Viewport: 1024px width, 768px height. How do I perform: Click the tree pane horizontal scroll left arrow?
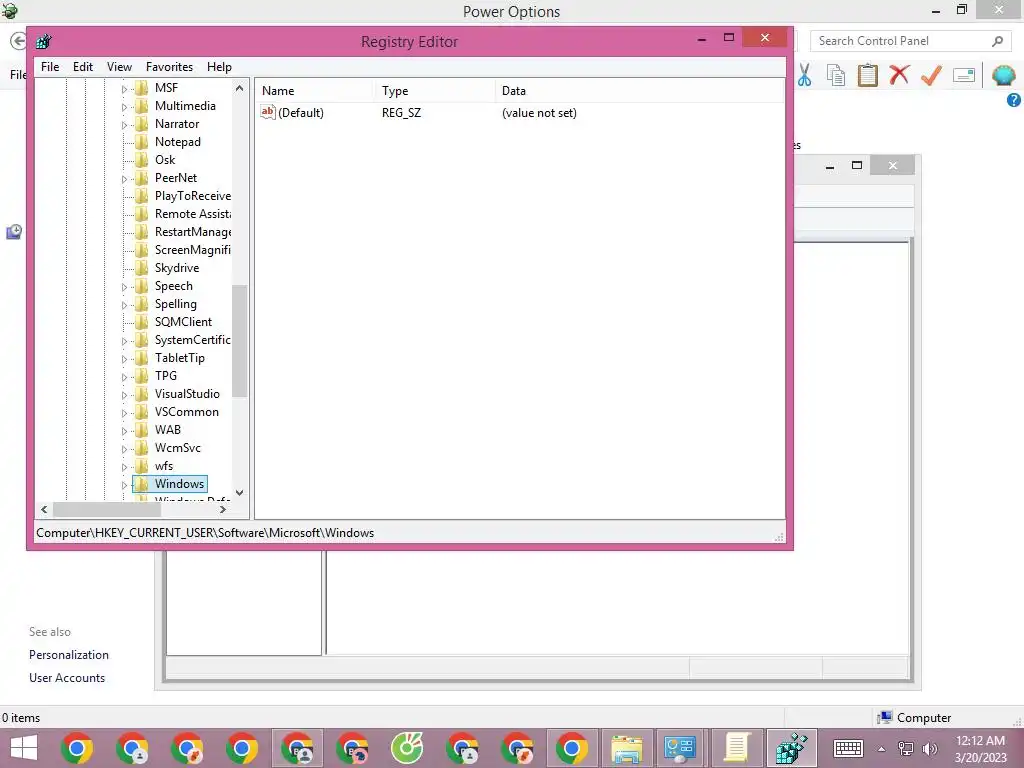coord(44,509)
